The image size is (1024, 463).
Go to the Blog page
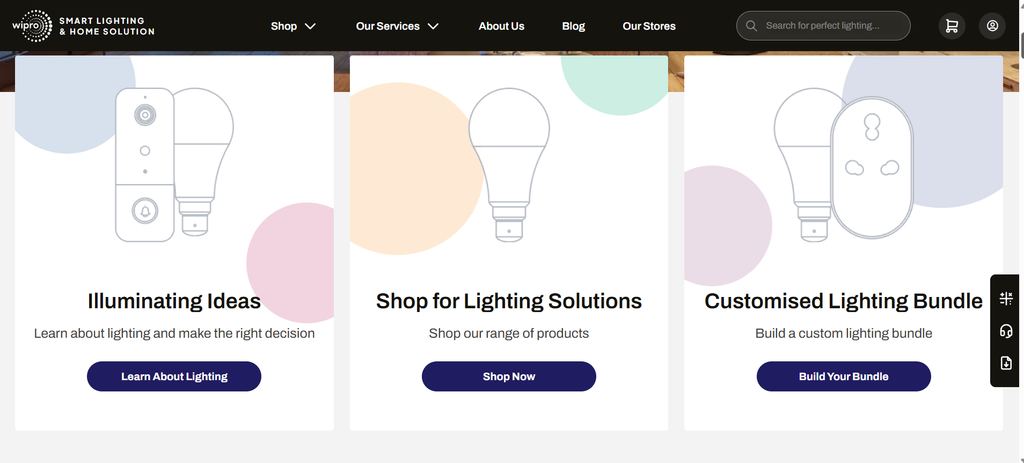573,26
